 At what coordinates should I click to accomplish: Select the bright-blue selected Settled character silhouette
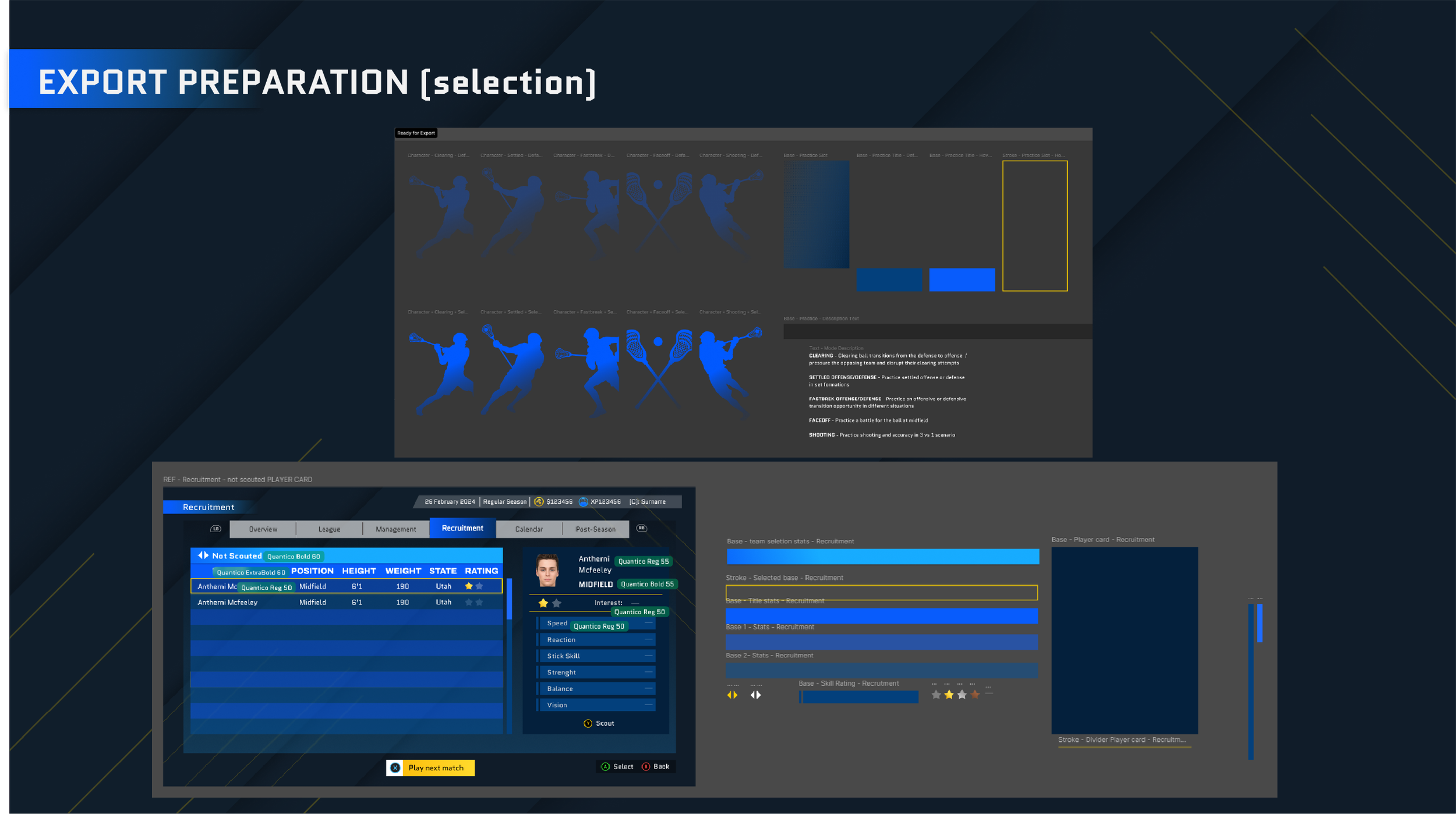[x=513, y=370]
